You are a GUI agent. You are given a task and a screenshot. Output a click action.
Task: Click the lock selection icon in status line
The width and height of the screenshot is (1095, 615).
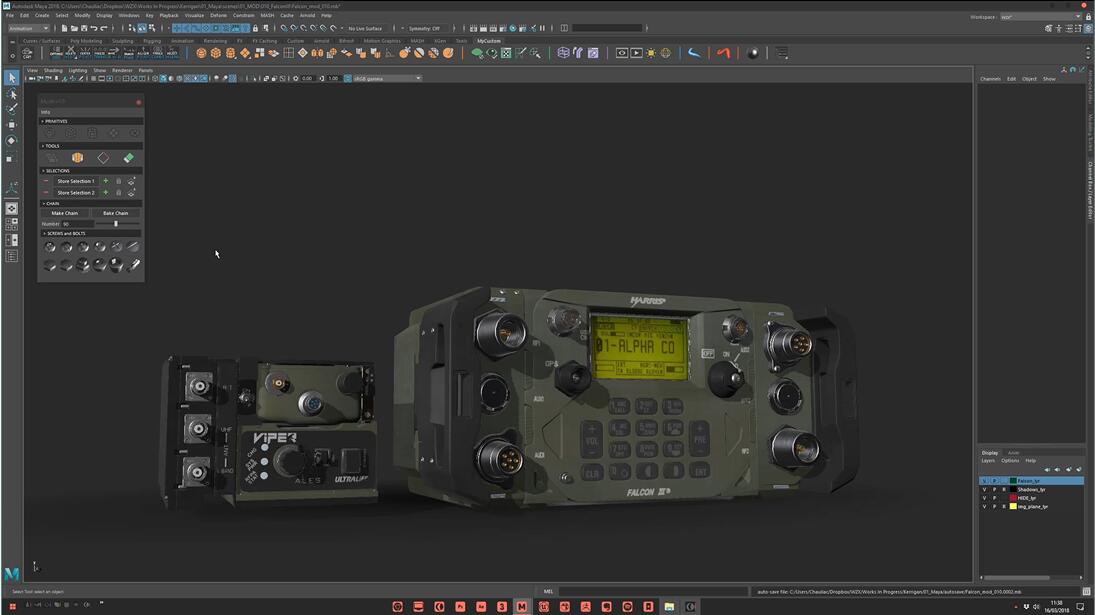point(255,28)
